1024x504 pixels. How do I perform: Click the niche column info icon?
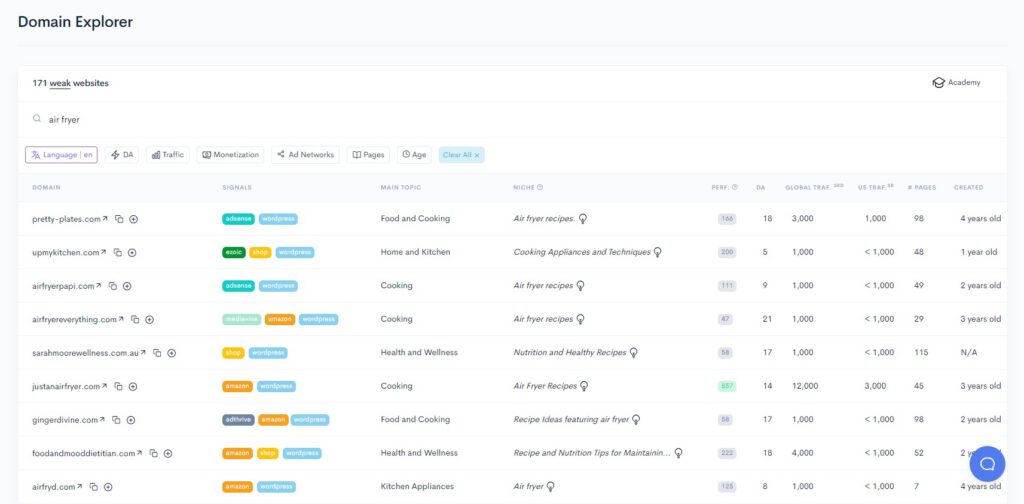[x=540, y=187]
